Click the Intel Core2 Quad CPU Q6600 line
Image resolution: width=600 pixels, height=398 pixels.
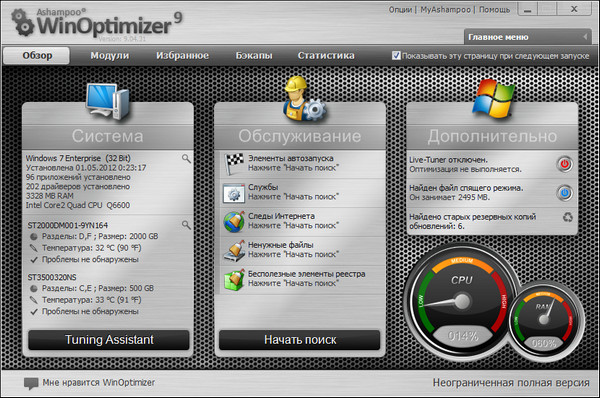pyautogui.click(x=78, y=205)
